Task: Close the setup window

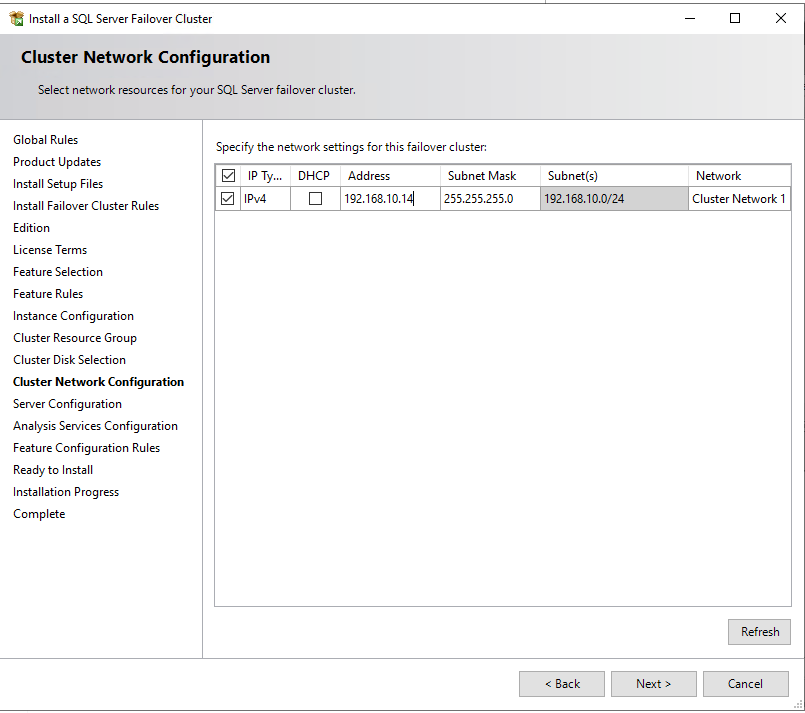Action: click(x=781, y=18)
